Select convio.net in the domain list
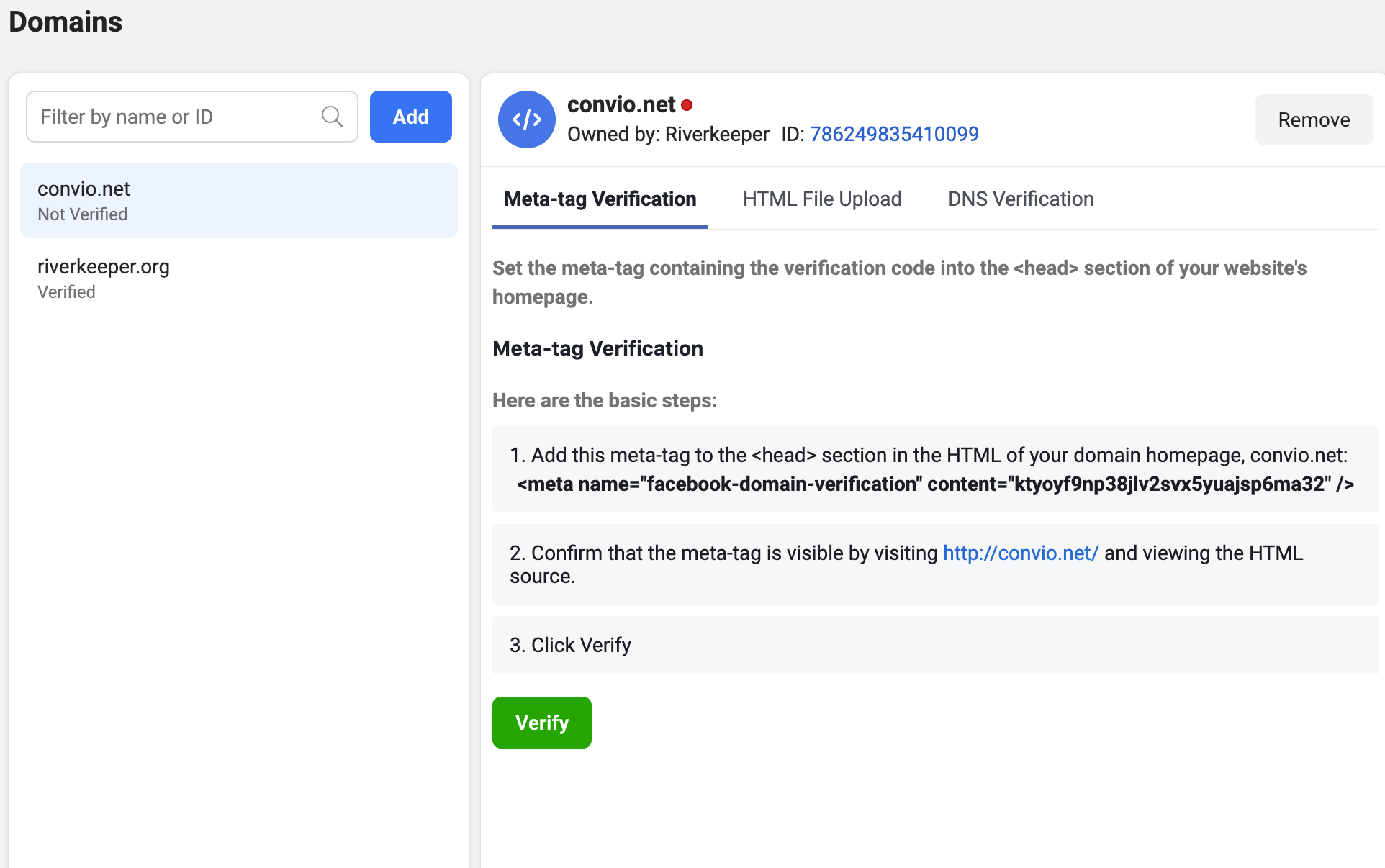1385x868 pixels. pyautogui.click(x=239, y=200)
